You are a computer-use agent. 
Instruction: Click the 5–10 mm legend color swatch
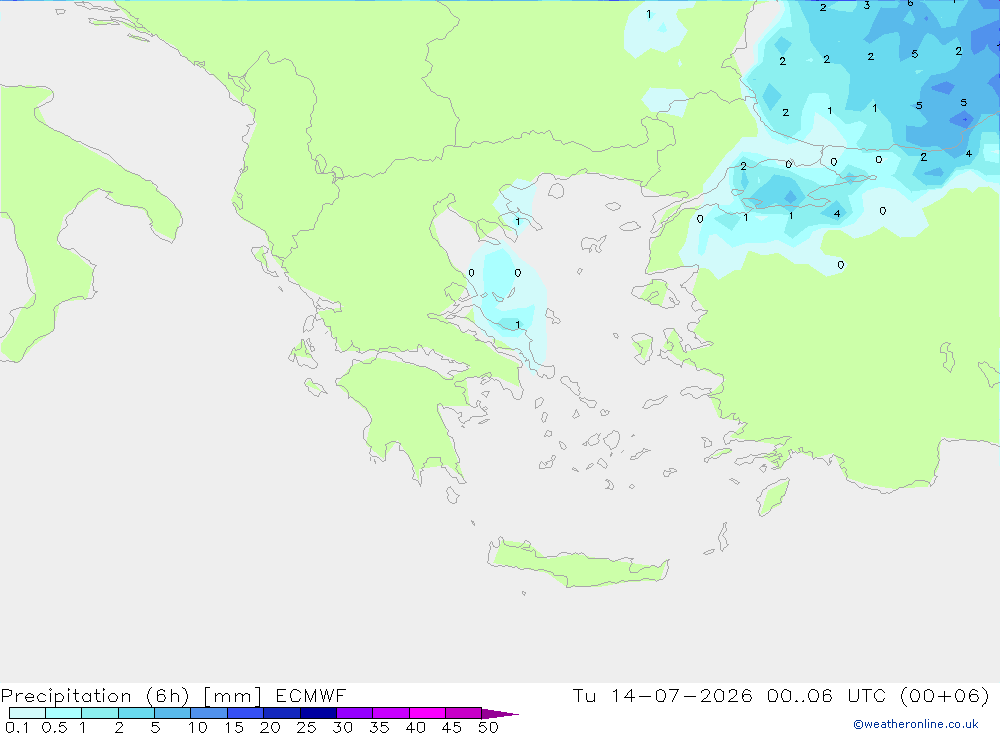point(173,713)
